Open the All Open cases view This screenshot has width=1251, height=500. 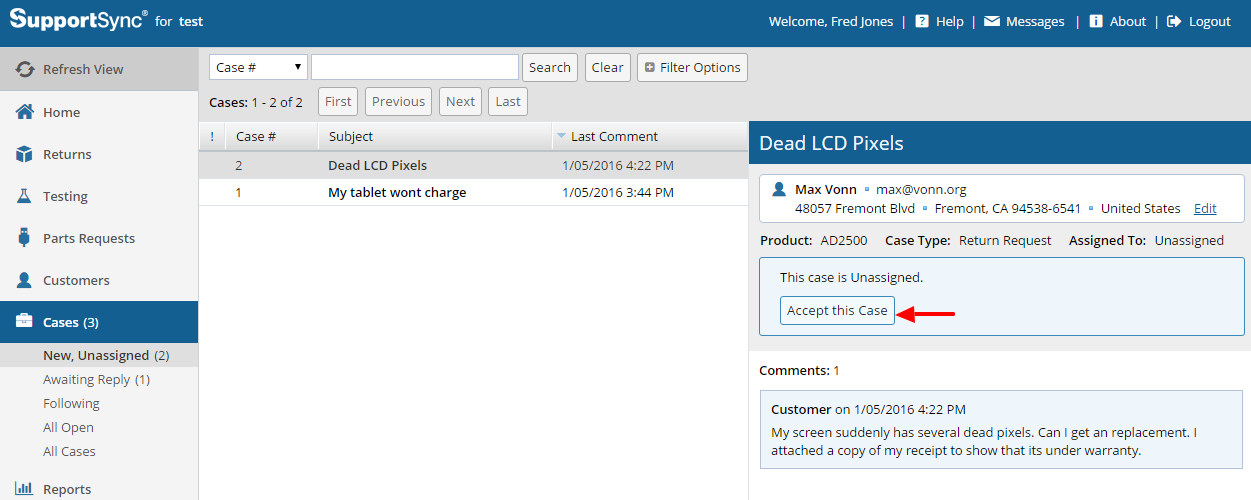click(x=68, y=427)
